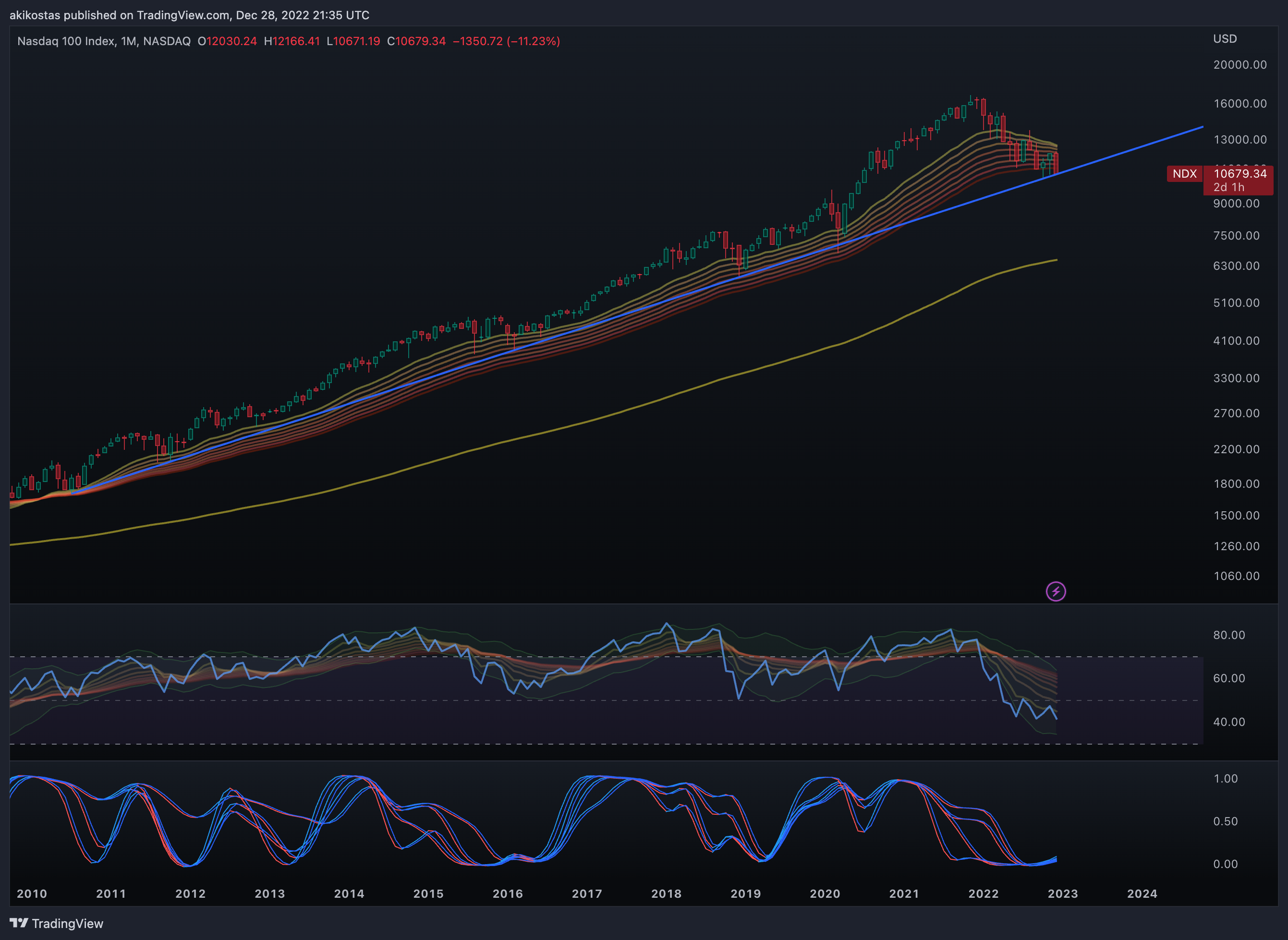Screen dimensions: 1288x940
Task: Click the 1060.00 price axis label
Action: tap(1236, 576)
